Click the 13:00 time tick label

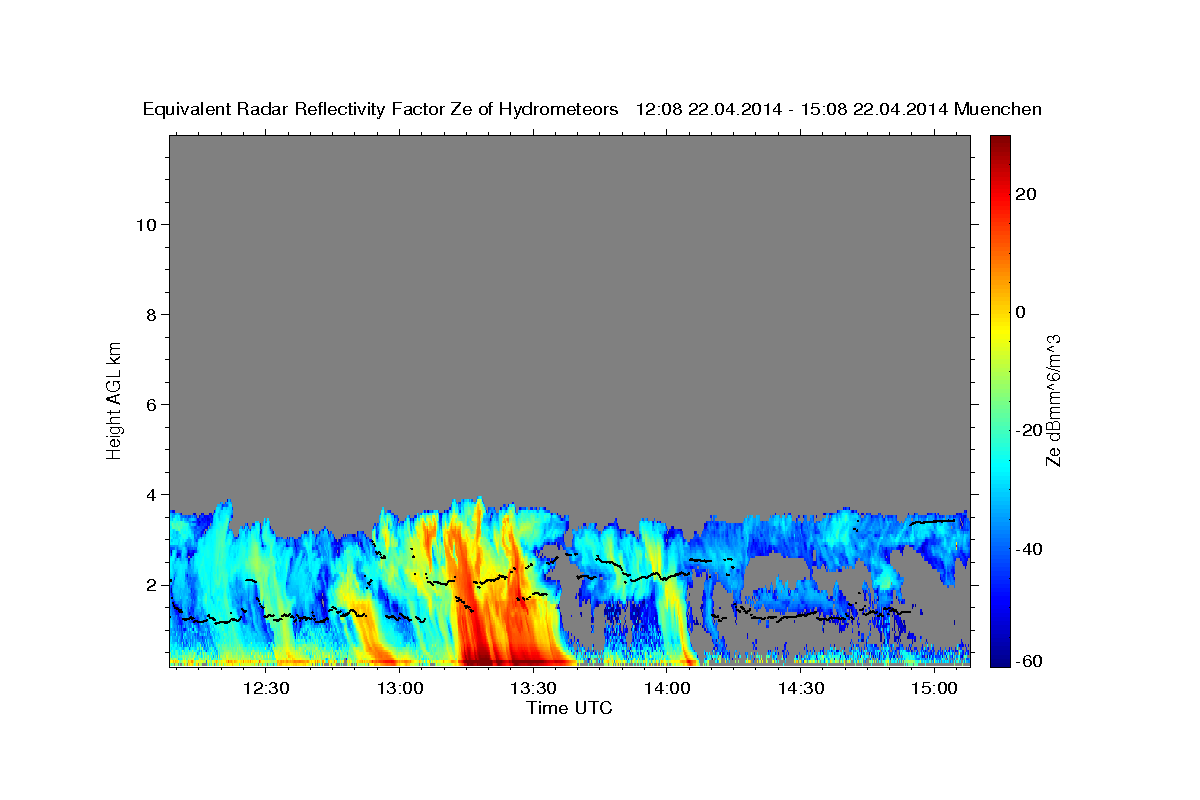coord(400,688)
